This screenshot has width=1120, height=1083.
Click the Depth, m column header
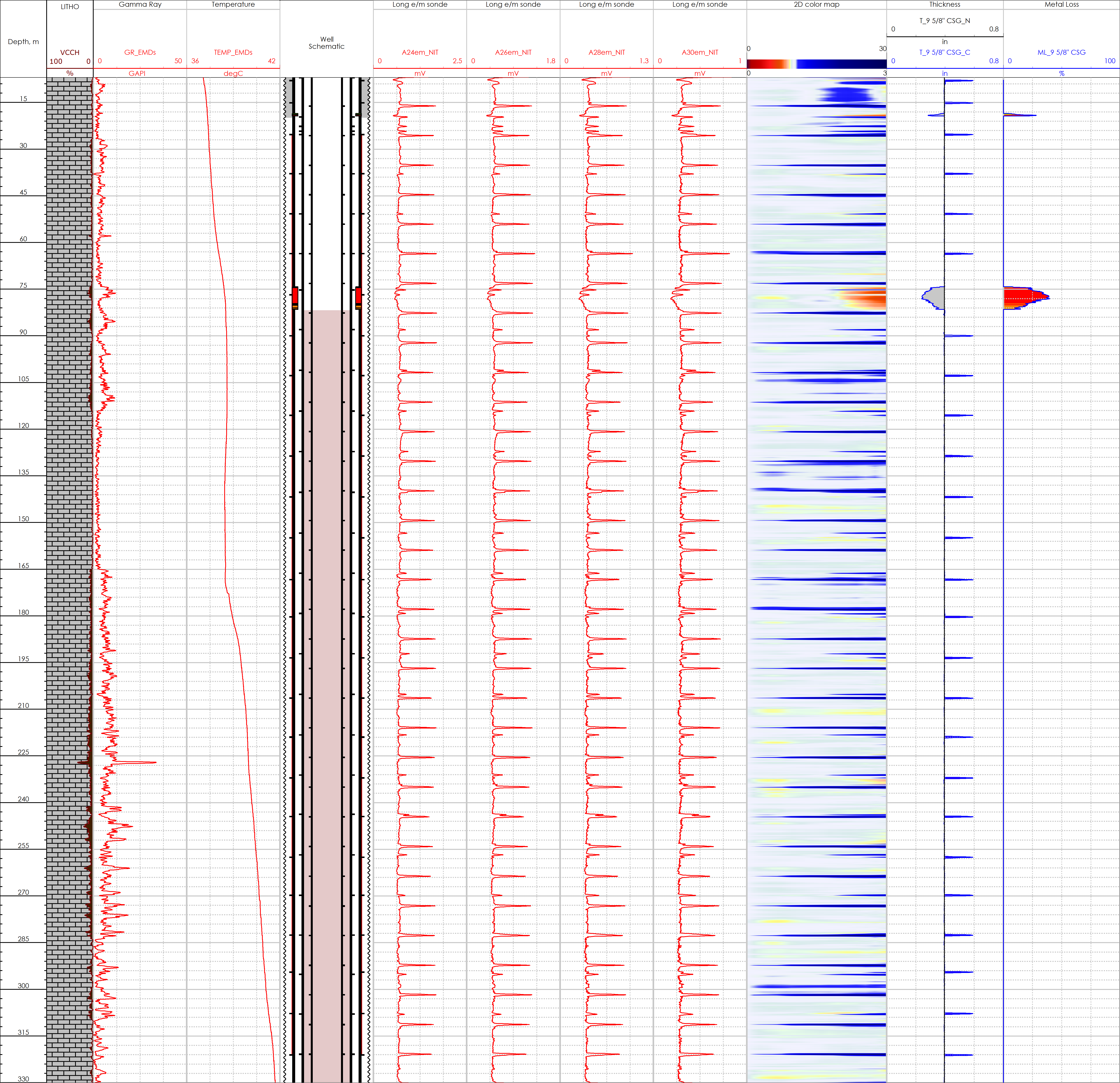pyautogui.click(x=24, y=42)
